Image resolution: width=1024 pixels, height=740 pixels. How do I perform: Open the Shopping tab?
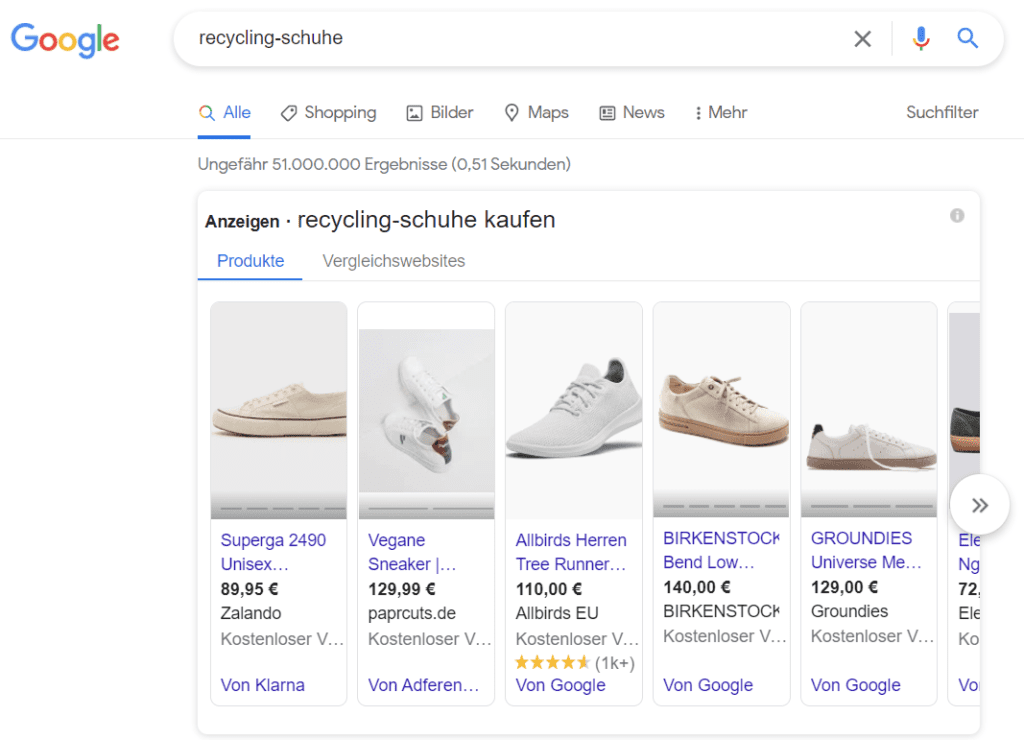pos(328,112)
